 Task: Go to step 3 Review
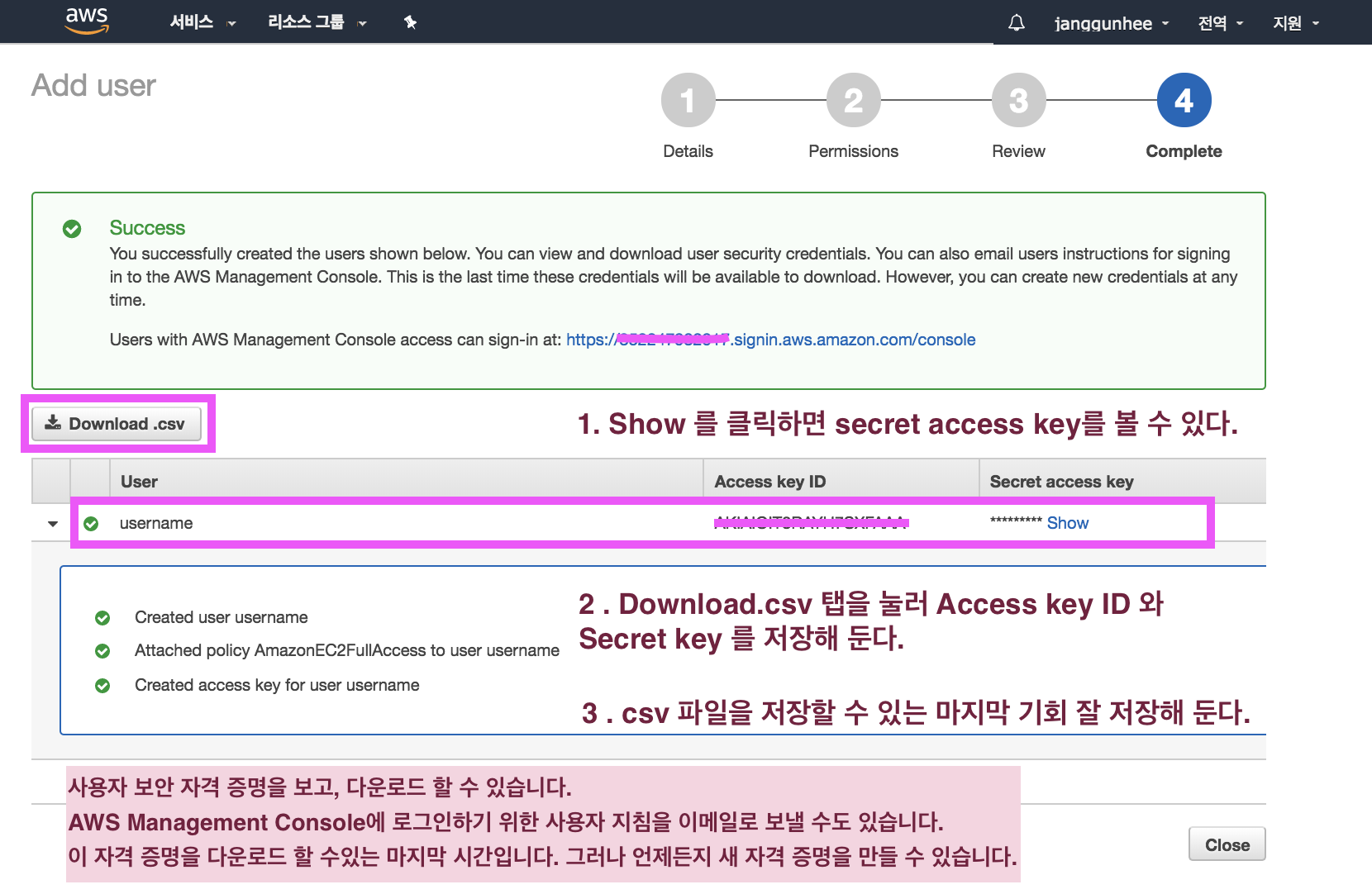1018,101
